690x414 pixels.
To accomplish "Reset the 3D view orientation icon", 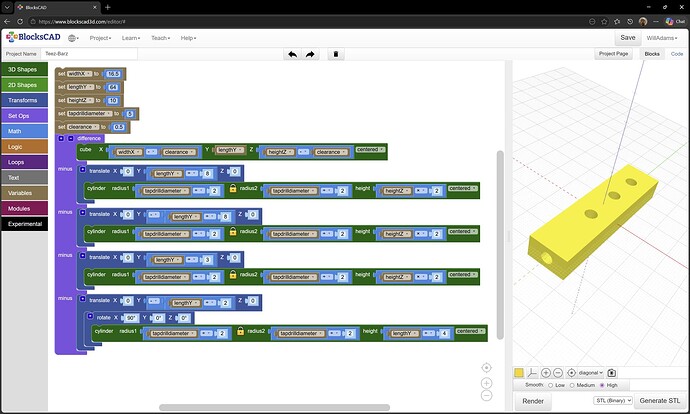I will (x=571, y=373).
